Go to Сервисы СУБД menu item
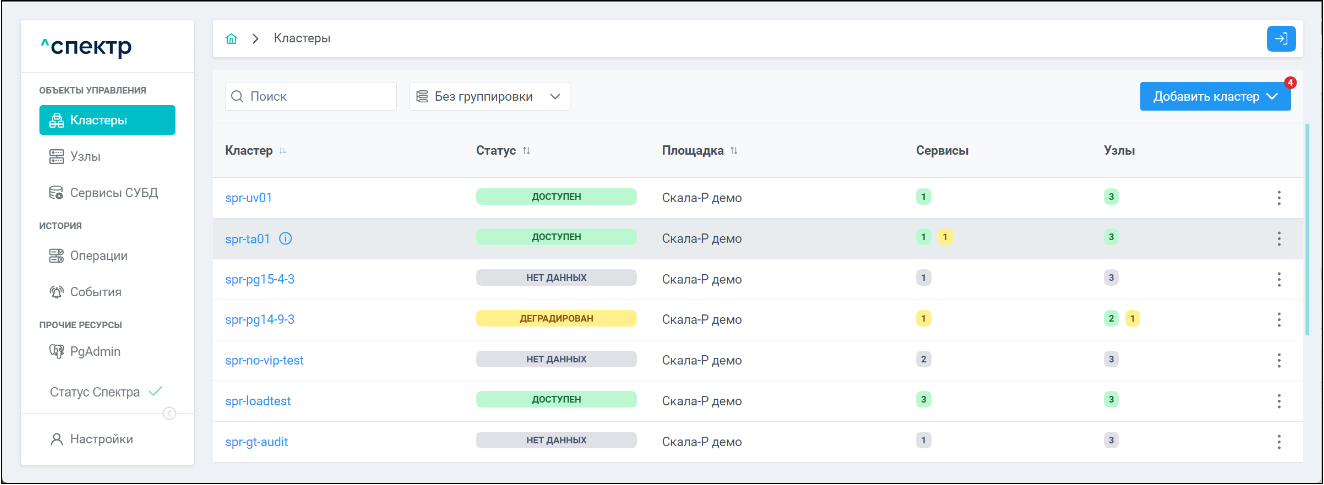 click(113, 193)
